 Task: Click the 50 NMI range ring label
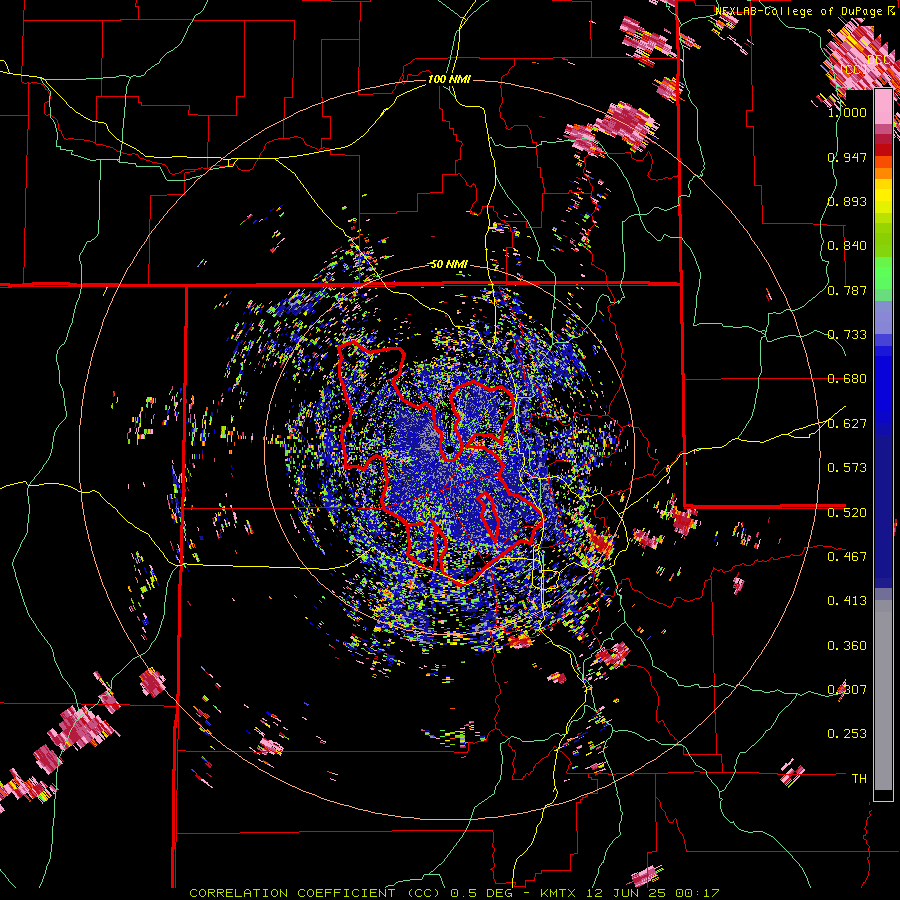click(x=449, y=265)
